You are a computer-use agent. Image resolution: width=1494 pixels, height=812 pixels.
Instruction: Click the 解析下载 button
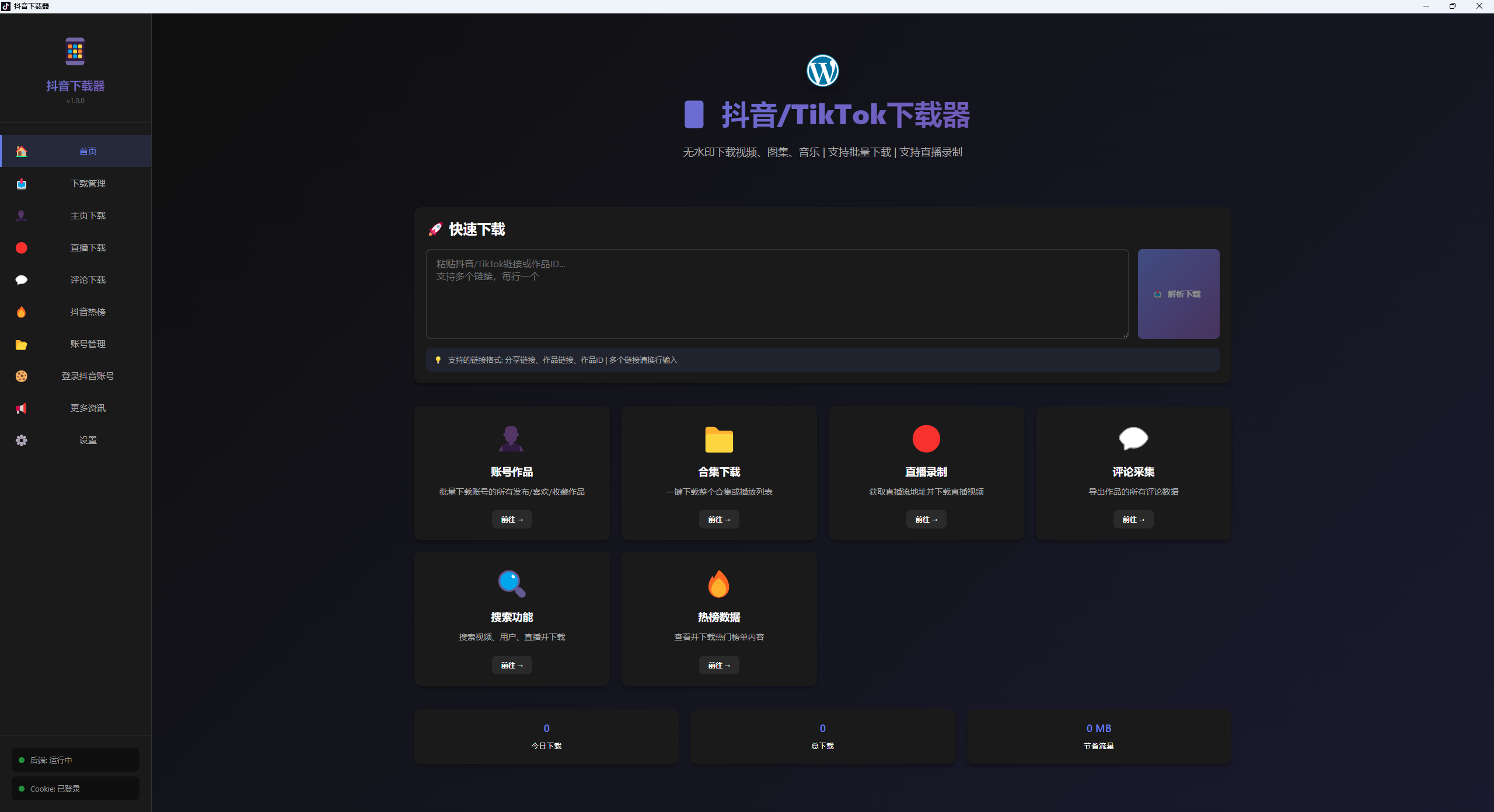click(x=1178, y=294)
